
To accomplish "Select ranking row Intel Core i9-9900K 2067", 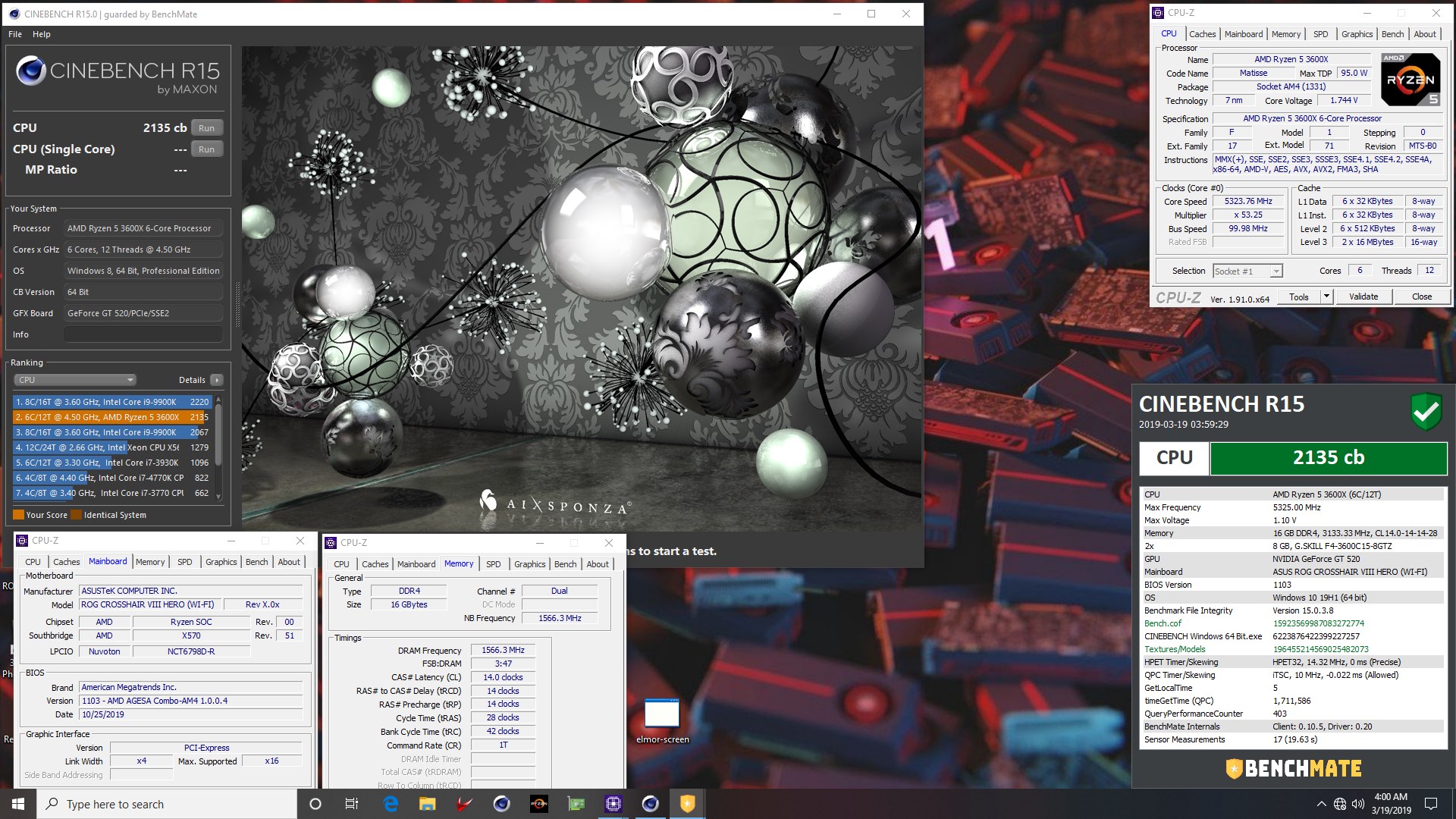I will (112, 432).
